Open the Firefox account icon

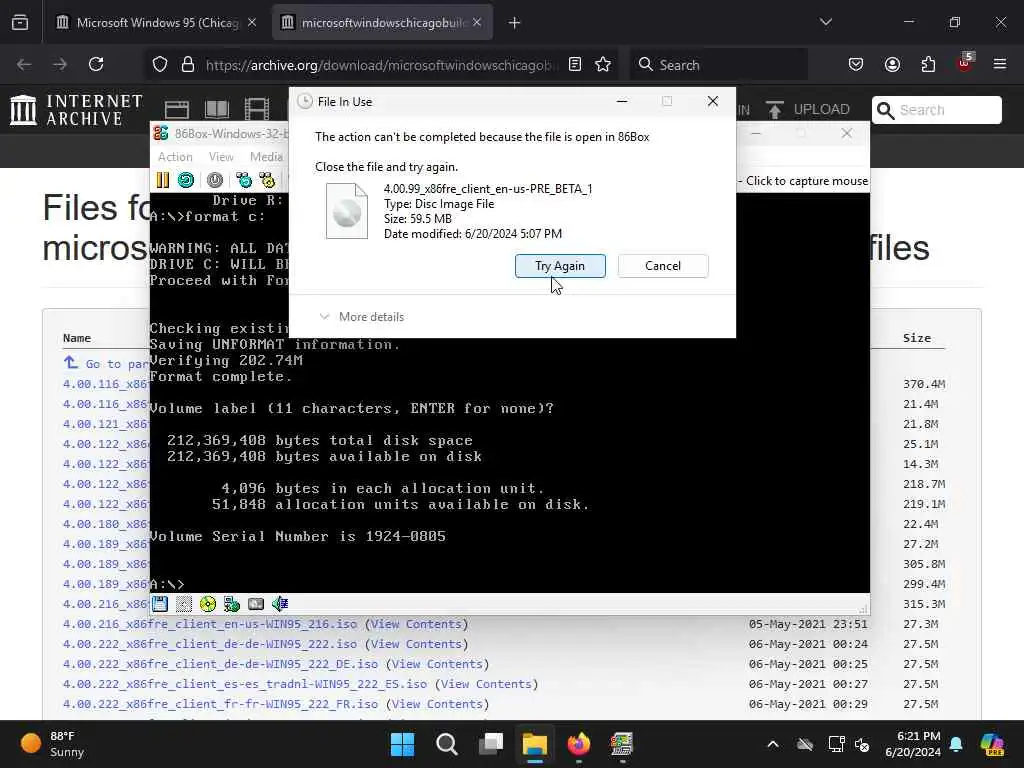pyautogui.click(x=892, y=64)
